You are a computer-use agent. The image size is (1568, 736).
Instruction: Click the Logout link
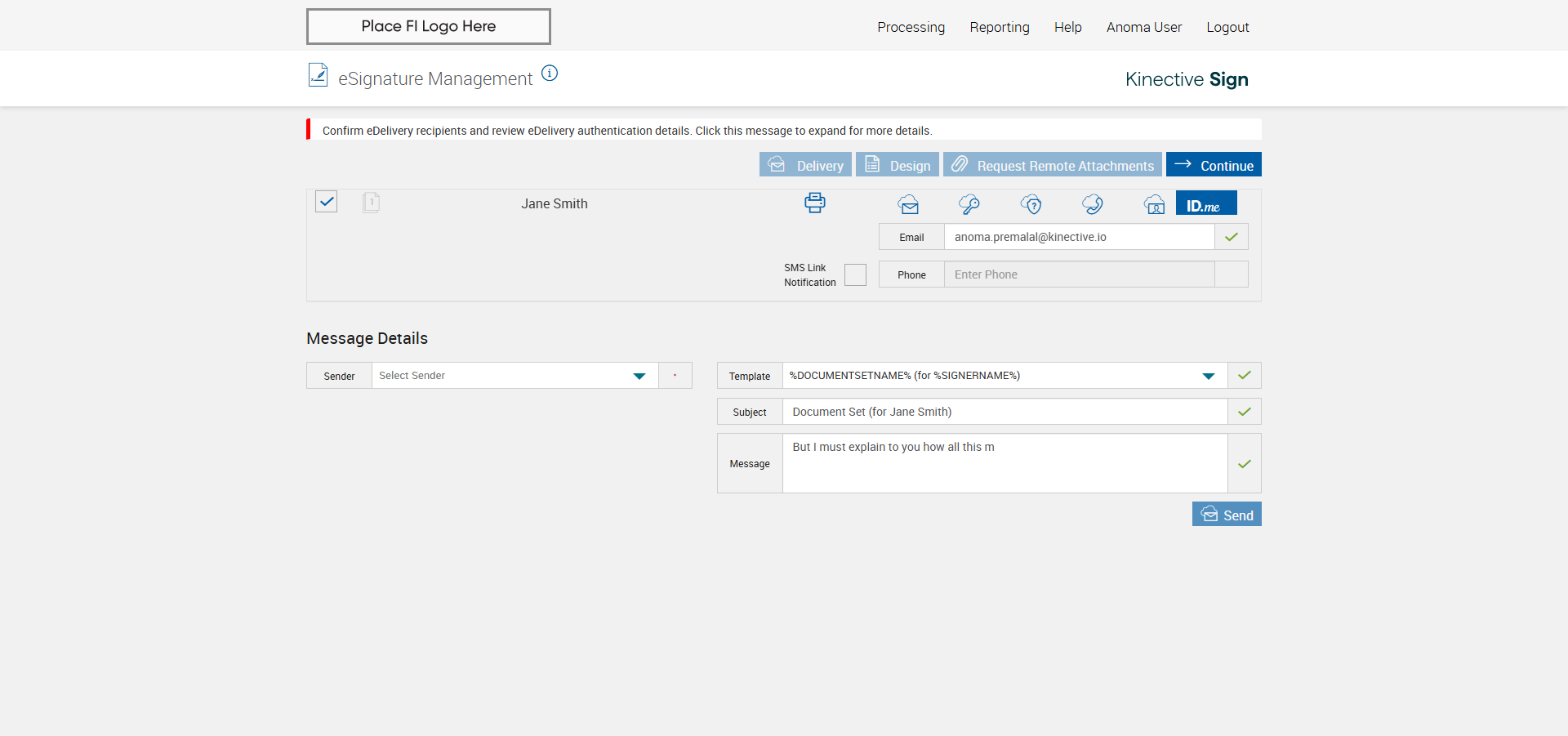[1227, 27]
